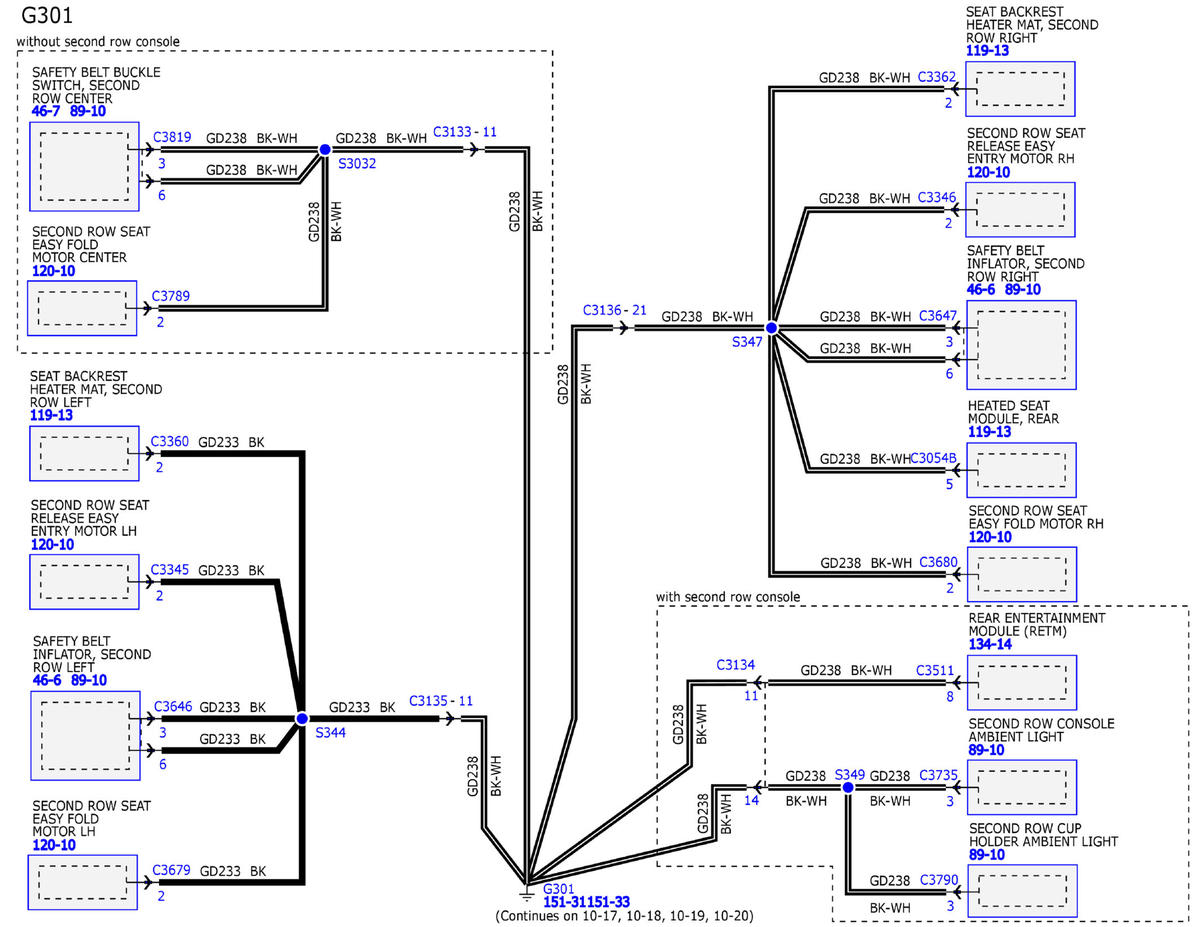1200x927 pixels.
Task: Open connector link C3680
Action: (x=938, y=563)
